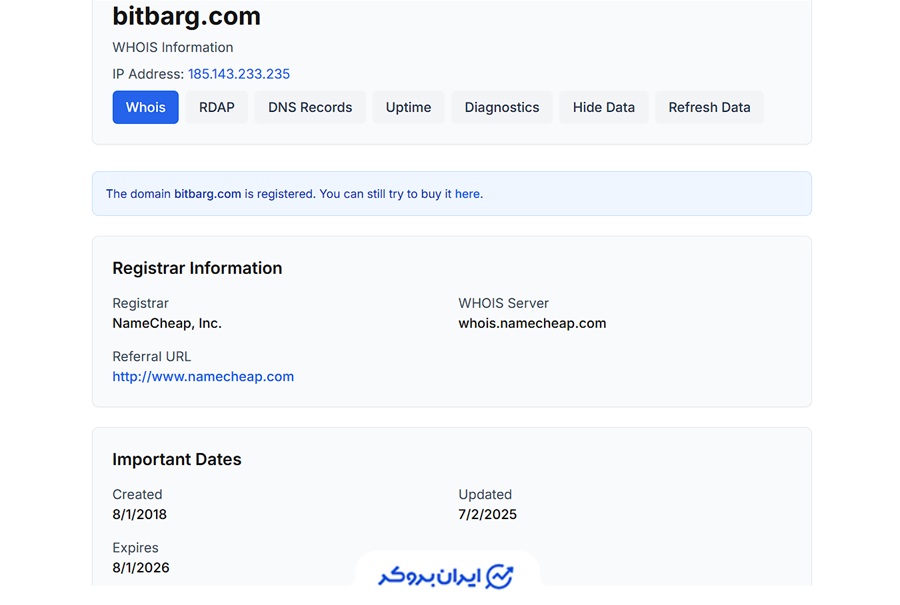Click the 'here' link to buy the domain
This screenshot has width=900, height=605.
tap(467, 194)
